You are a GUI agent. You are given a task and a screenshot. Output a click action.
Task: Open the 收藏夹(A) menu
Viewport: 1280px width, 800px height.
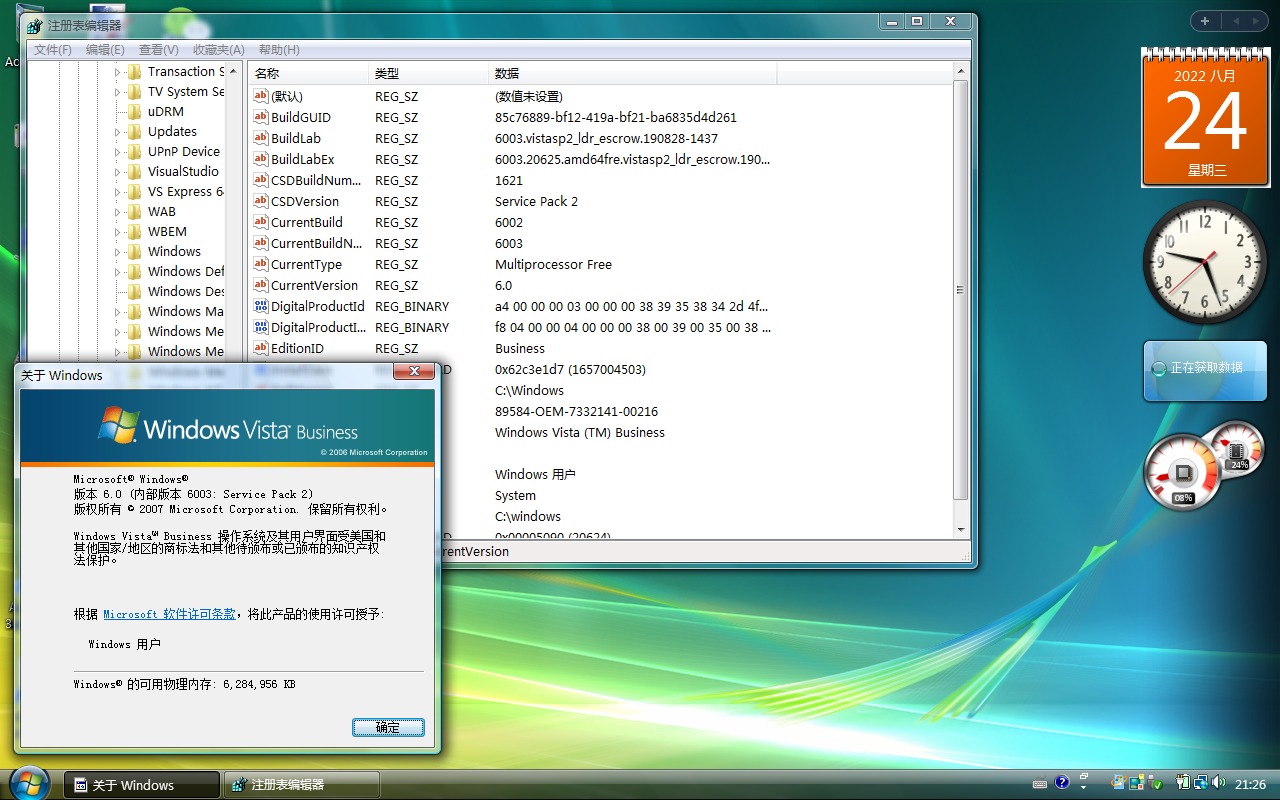coord(219,50)
